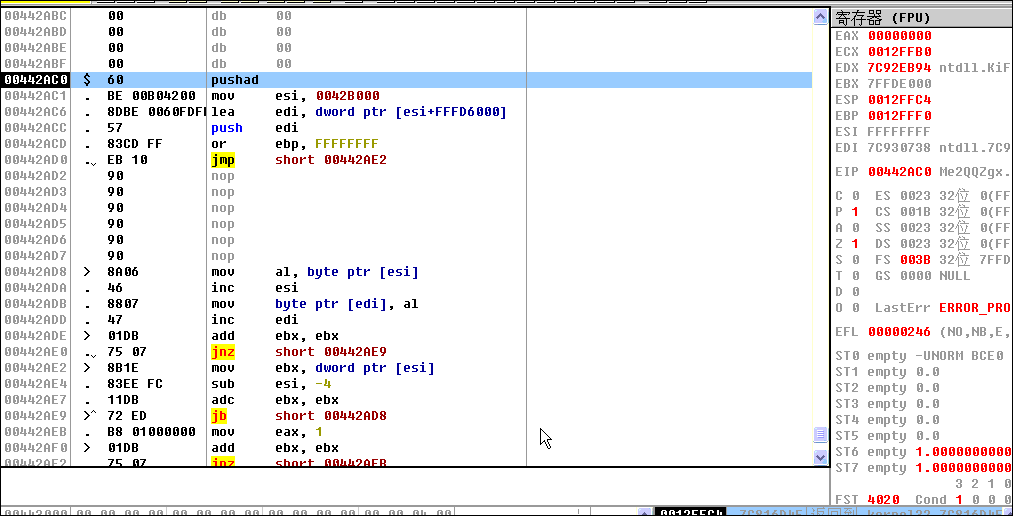Select the sub esi, -4 instruction
The width and height of the screenshot is (1013, 516).
coord(271,384)
